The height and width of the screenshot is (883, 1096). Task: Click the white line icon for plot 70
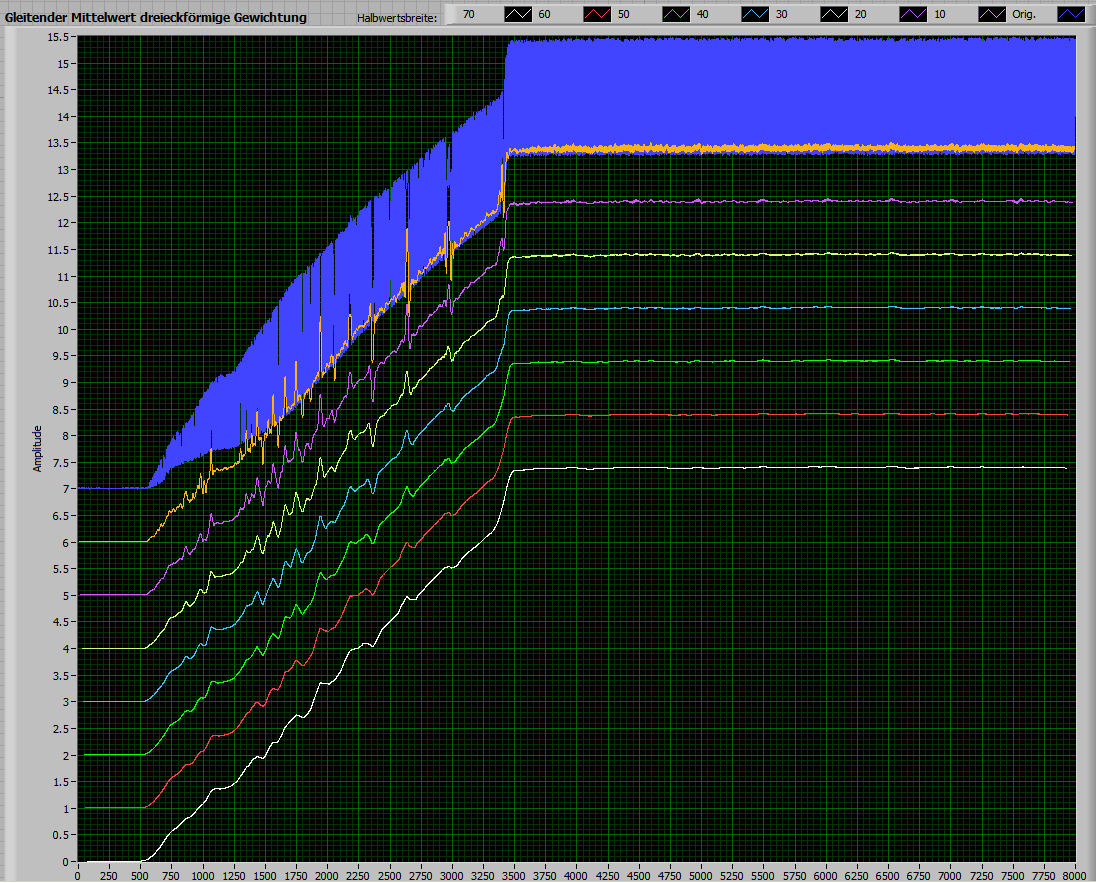point(519,14)
